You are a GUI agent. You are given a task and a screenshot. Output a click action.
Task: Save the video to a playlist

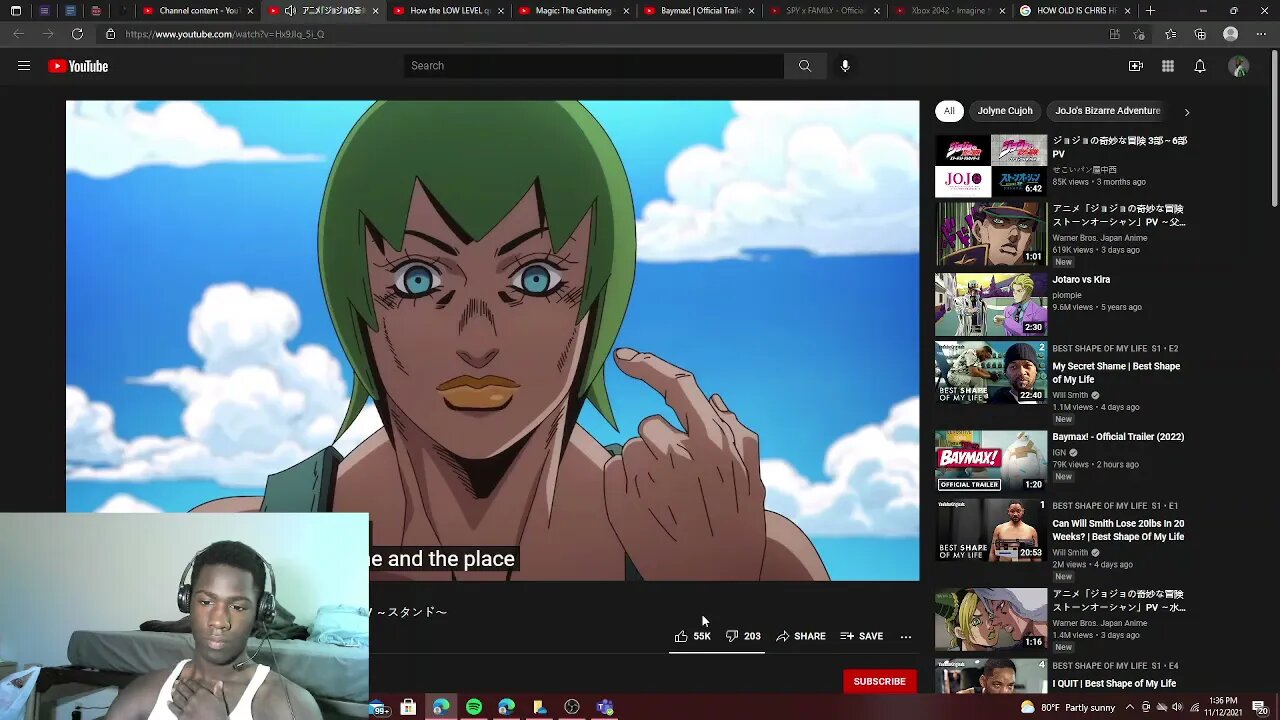(x=862, y=636)
